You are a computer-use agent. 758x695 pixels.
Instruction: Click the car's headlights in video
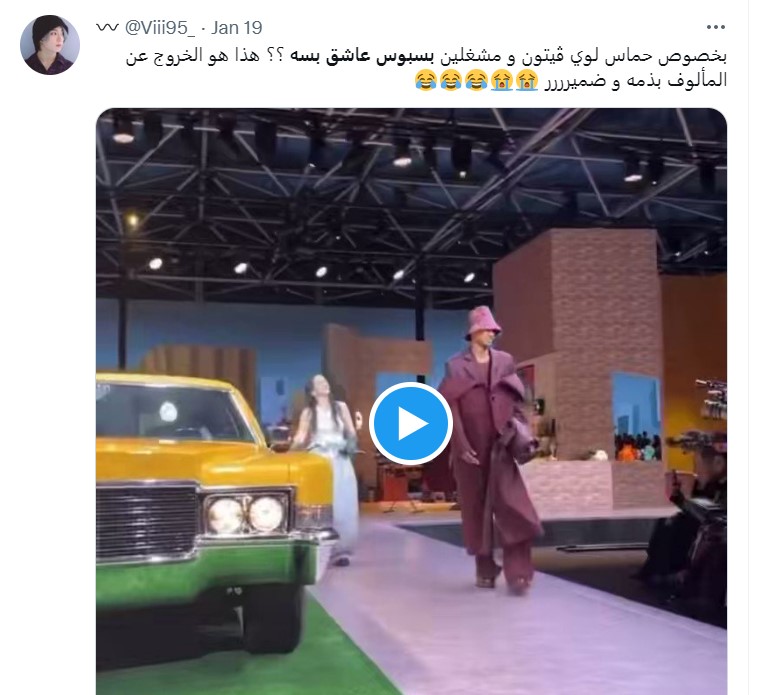(x=247, y=514)
